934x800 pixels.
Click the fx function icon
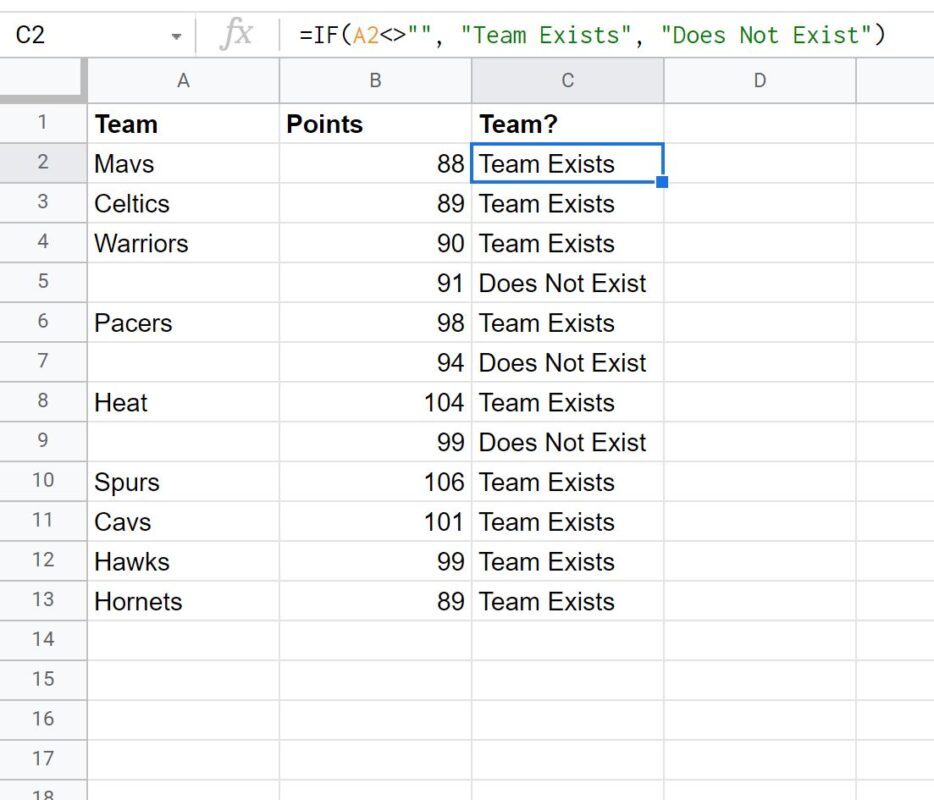pyautogui.click(x=236, y=34)
